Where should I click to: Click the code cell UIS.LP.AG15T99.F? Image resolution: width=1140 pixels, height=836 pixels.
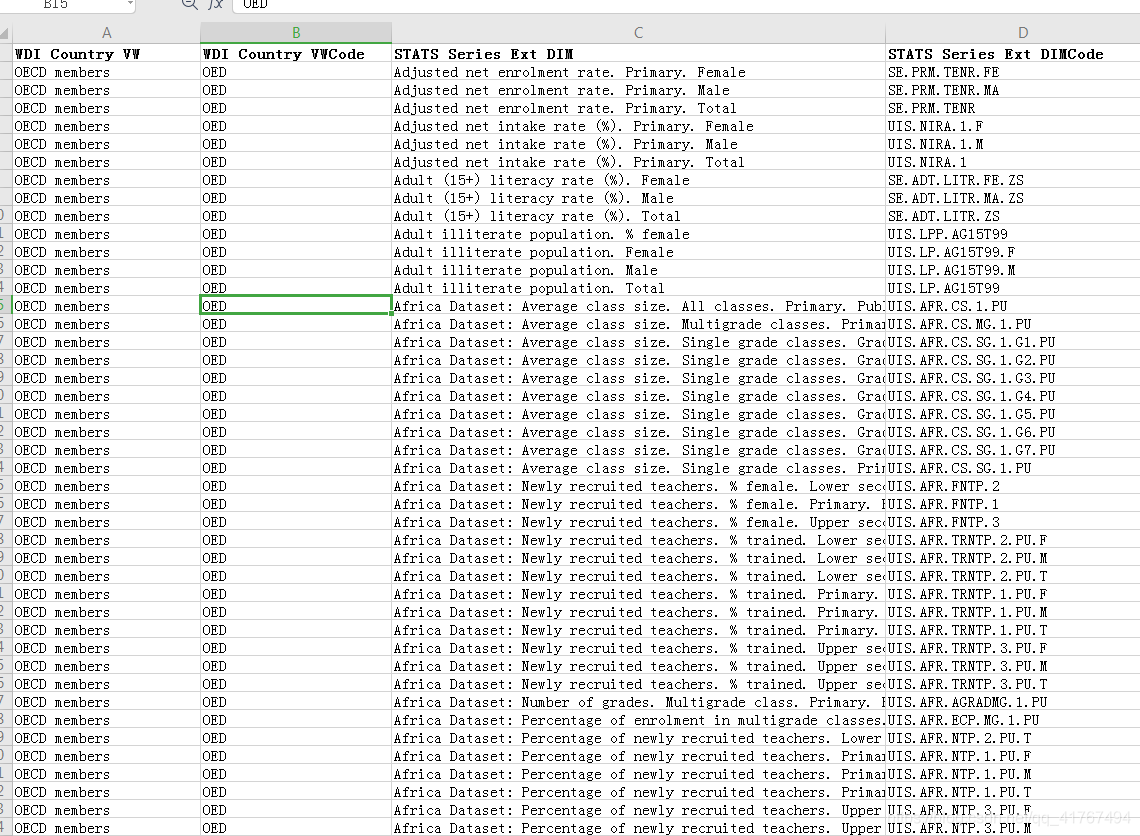1013,252
